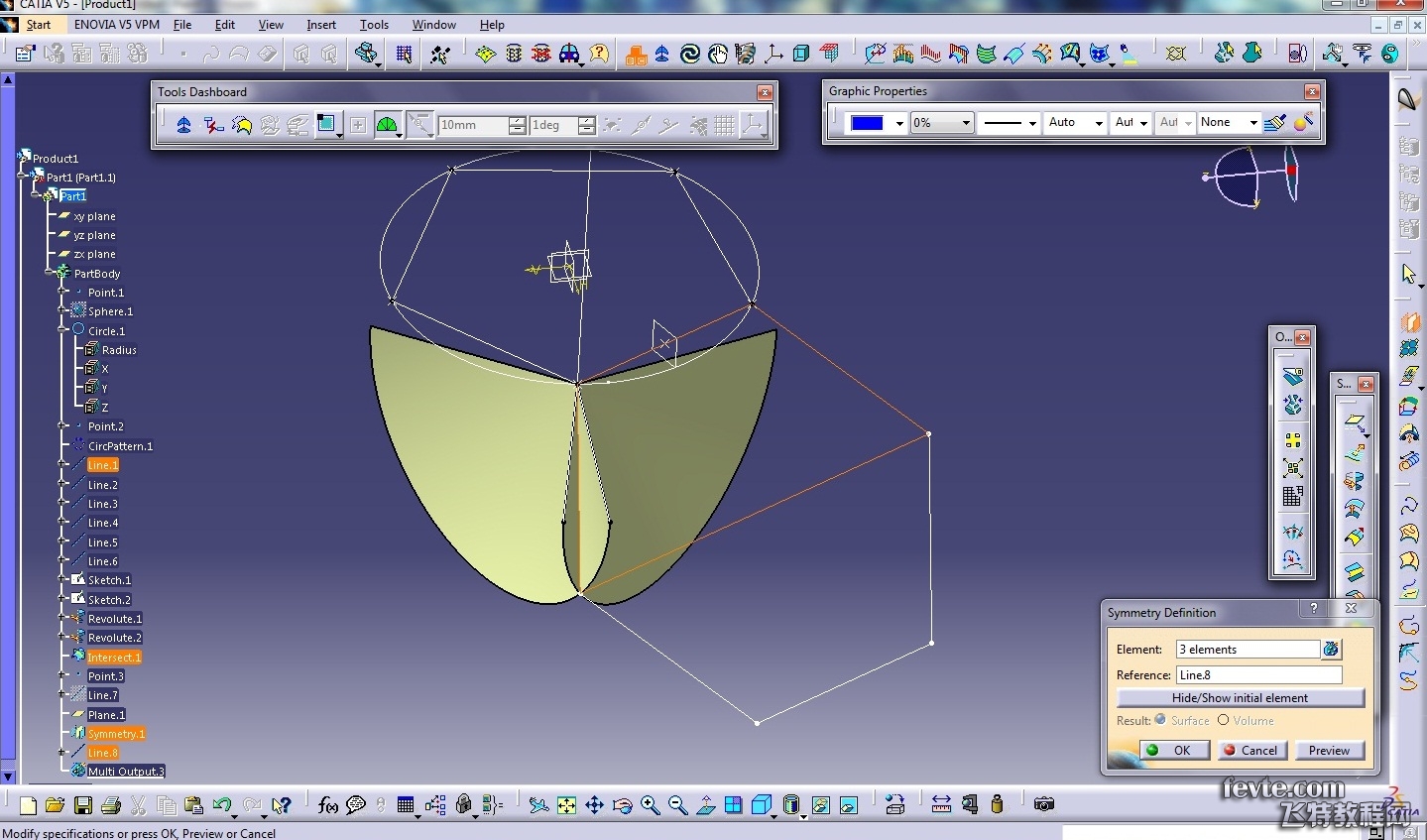The image size is (1427, 840).
Task: Click the Fit All In view icon
Action: click(566, 805)
